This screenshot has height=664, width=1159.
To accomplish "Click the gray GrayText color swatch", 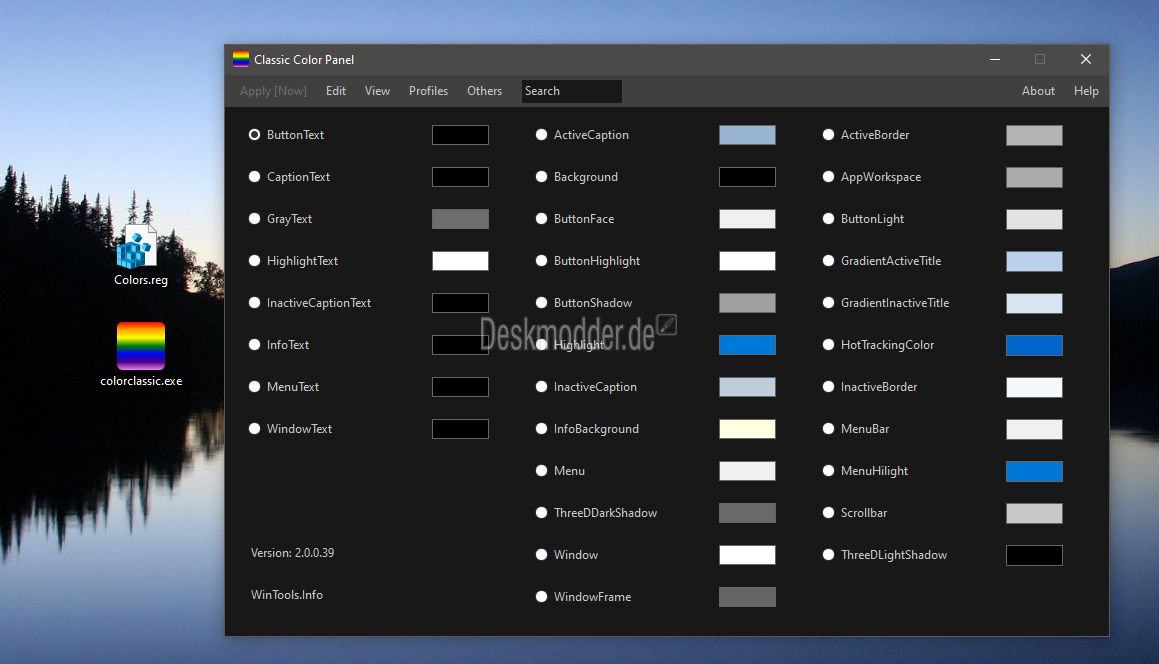I will (x=460, y=219).
